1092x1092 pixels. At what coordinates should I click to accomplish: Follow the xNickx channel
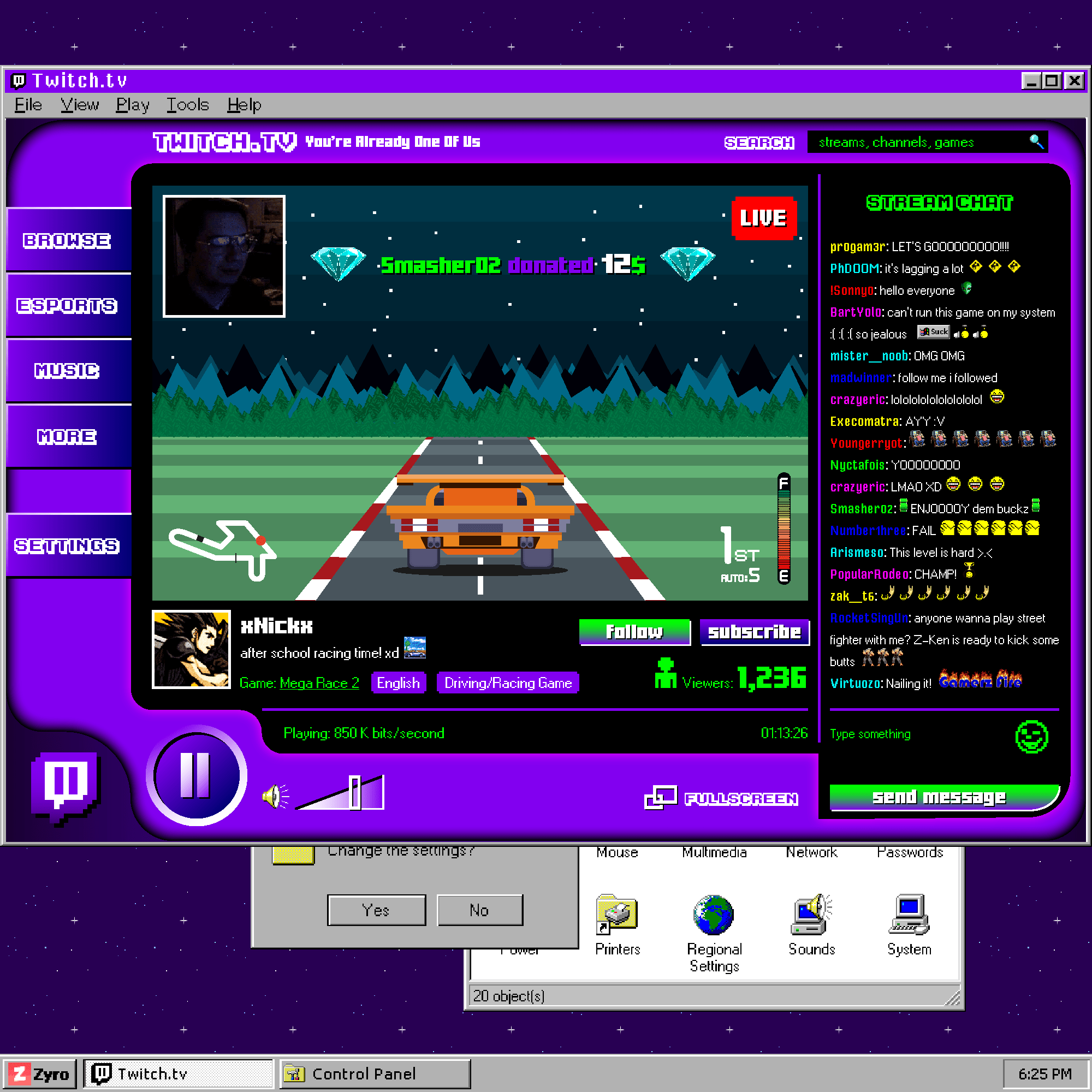point(634,632)
